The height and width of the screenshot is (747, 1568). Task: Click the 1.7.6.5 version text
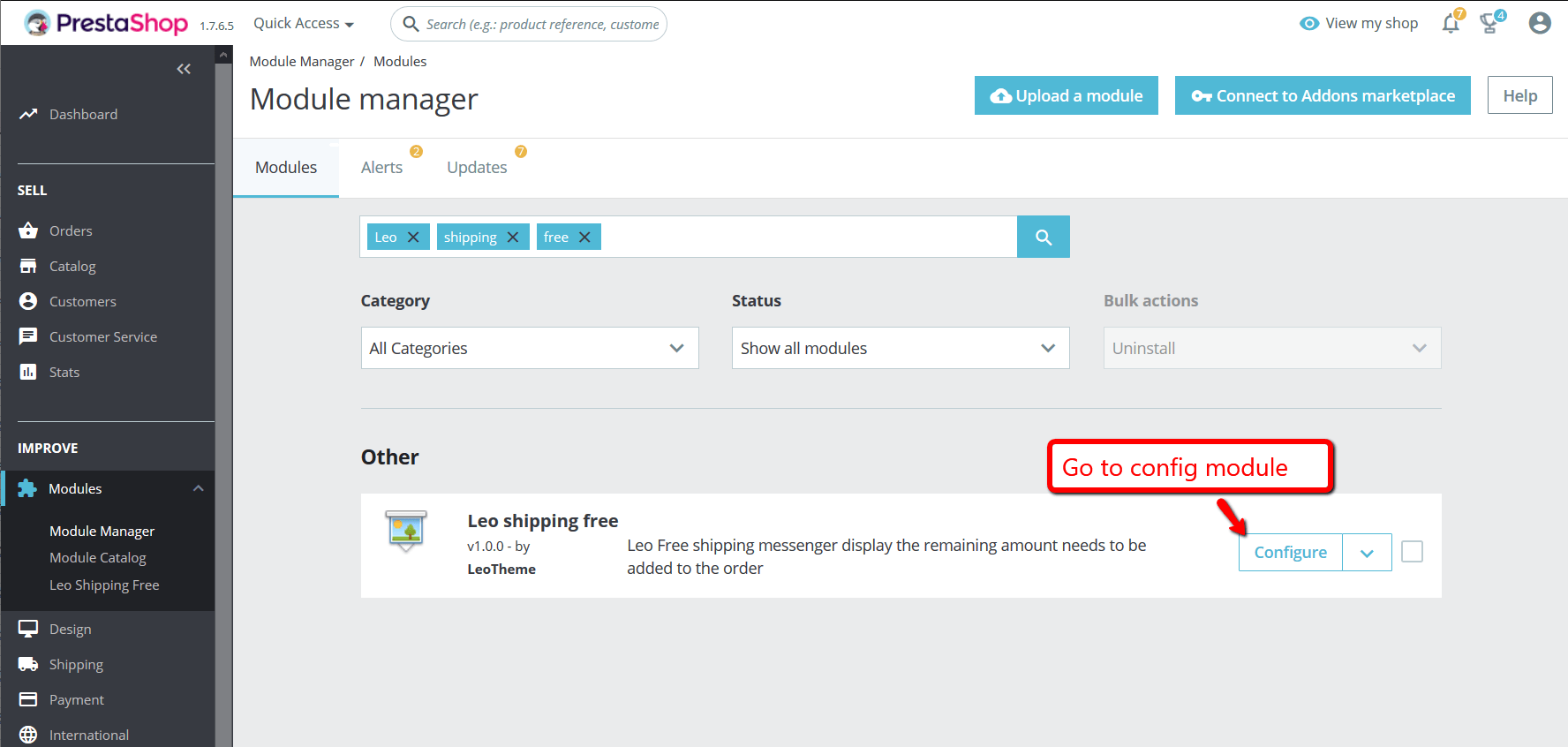[216, 26]
